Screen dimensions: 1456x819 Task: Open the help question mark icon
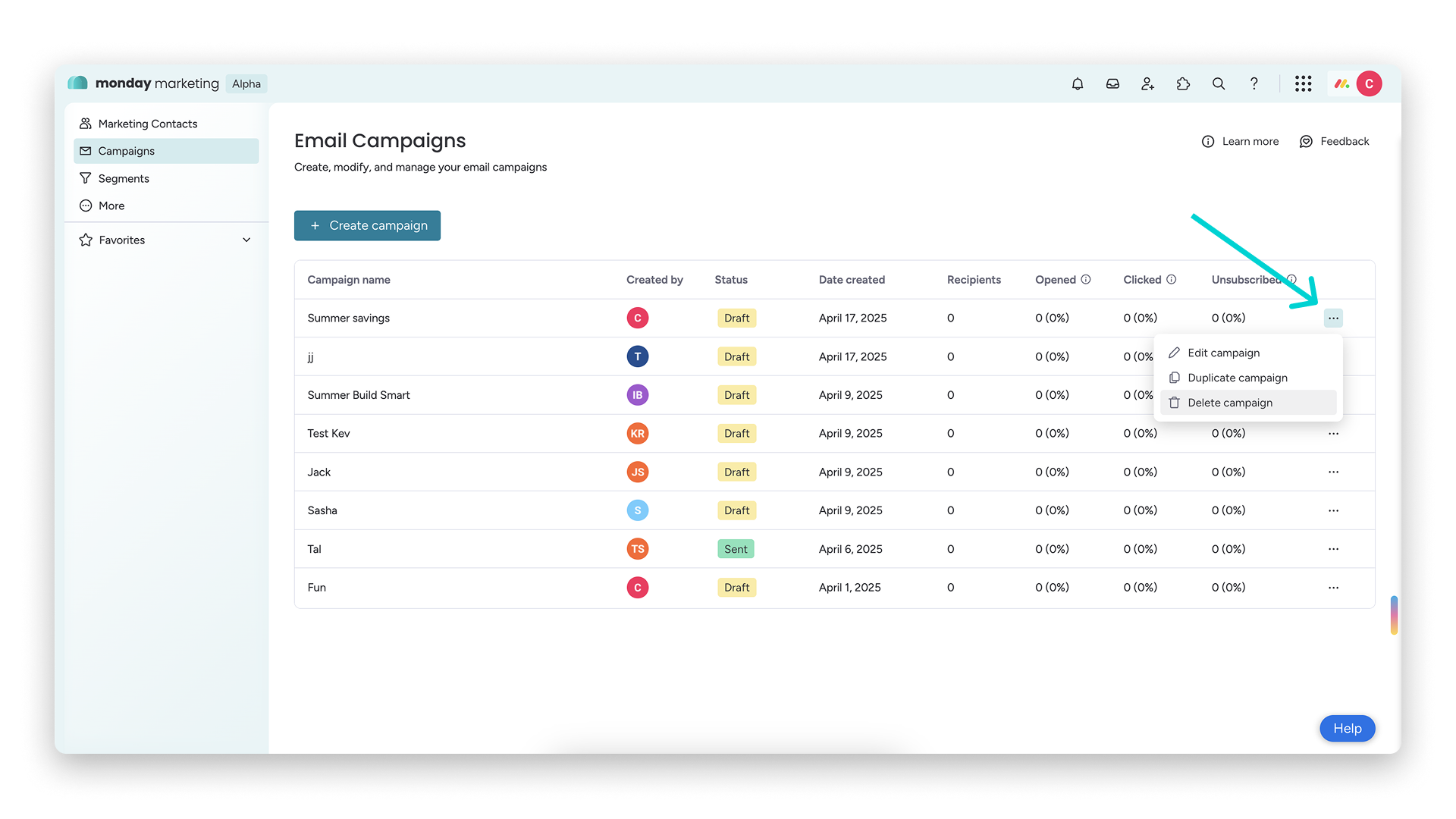point(1254,83)
